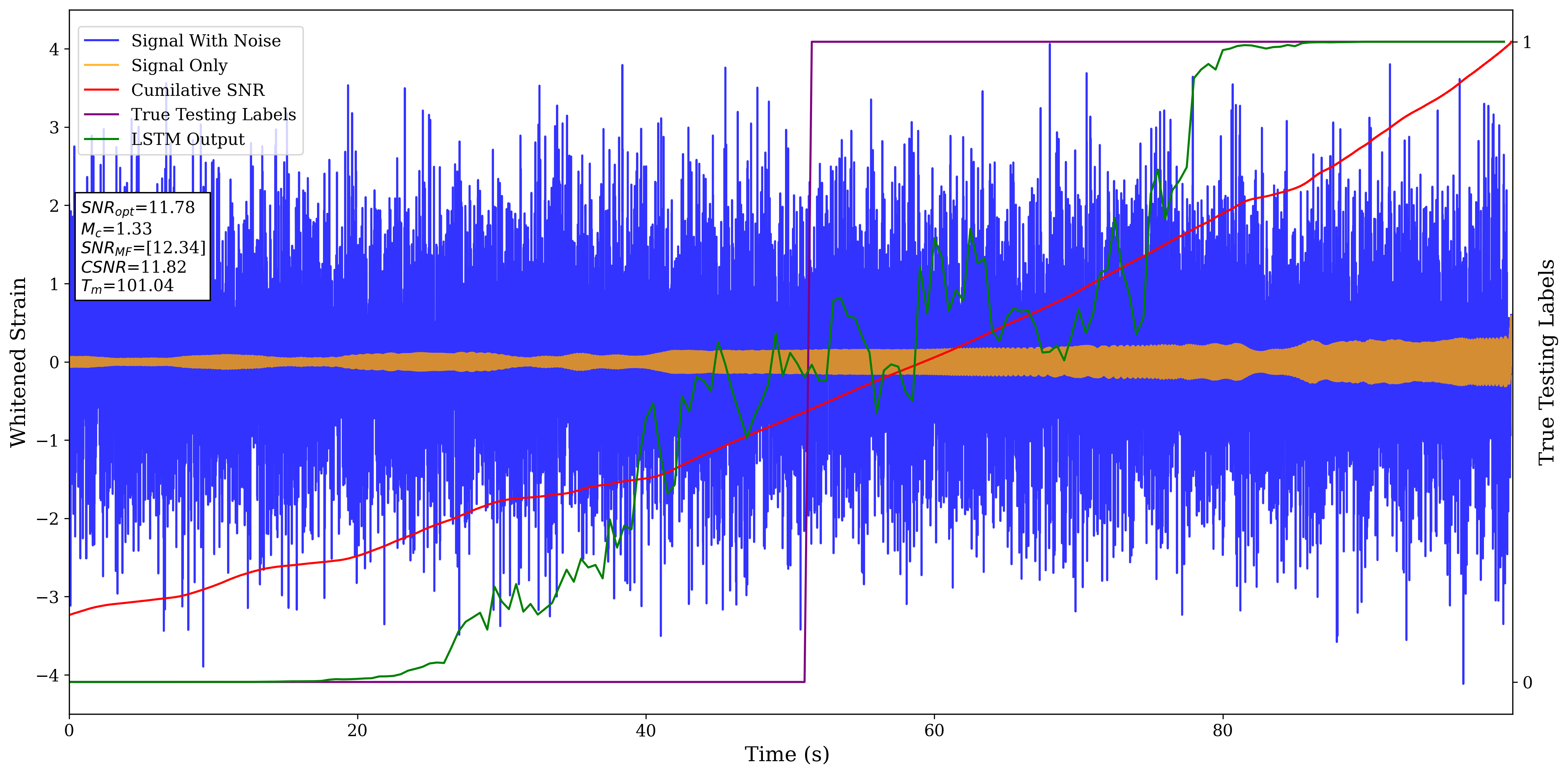The image size is (1568, 775).
Task: Click the blue Signal With Noise legend line
Action: tap(101, 41)
